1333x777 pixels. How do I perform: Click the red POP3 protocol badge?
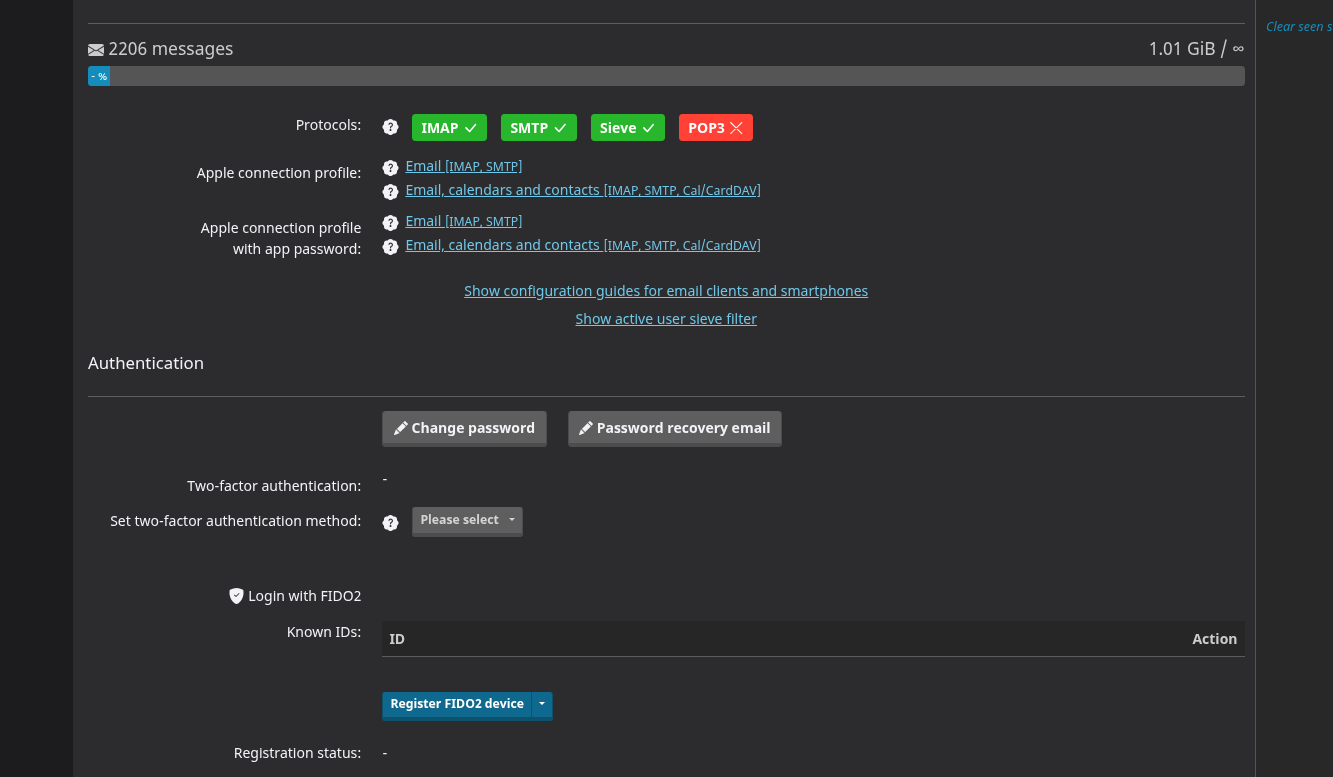point(715,128)
